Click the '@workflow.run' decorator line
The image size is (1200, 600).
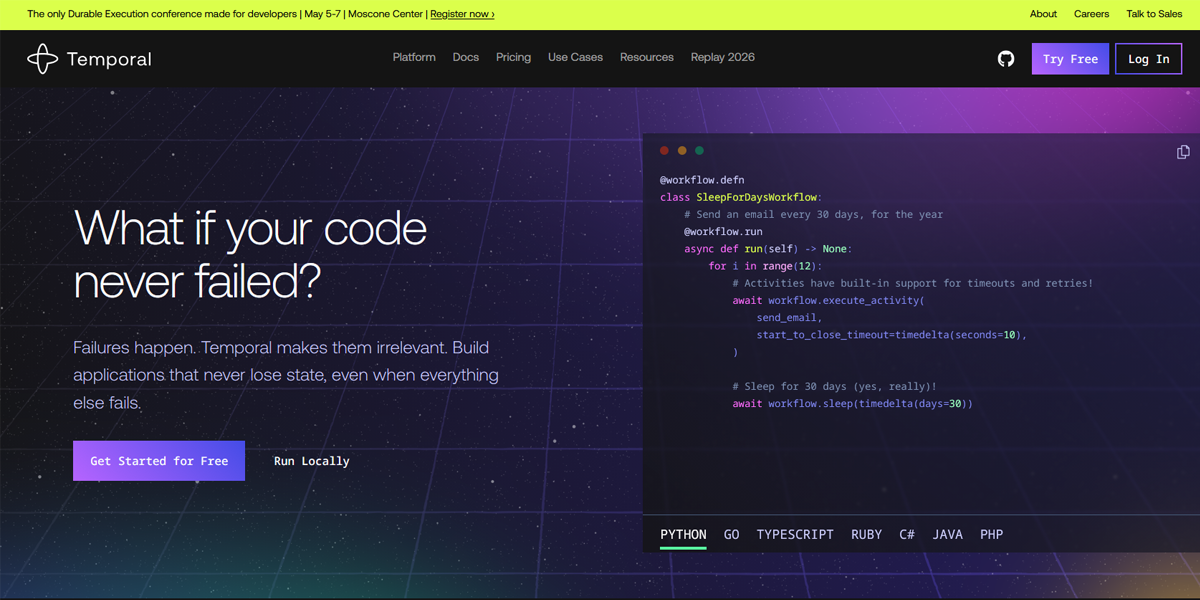click(x=723, y=231)
